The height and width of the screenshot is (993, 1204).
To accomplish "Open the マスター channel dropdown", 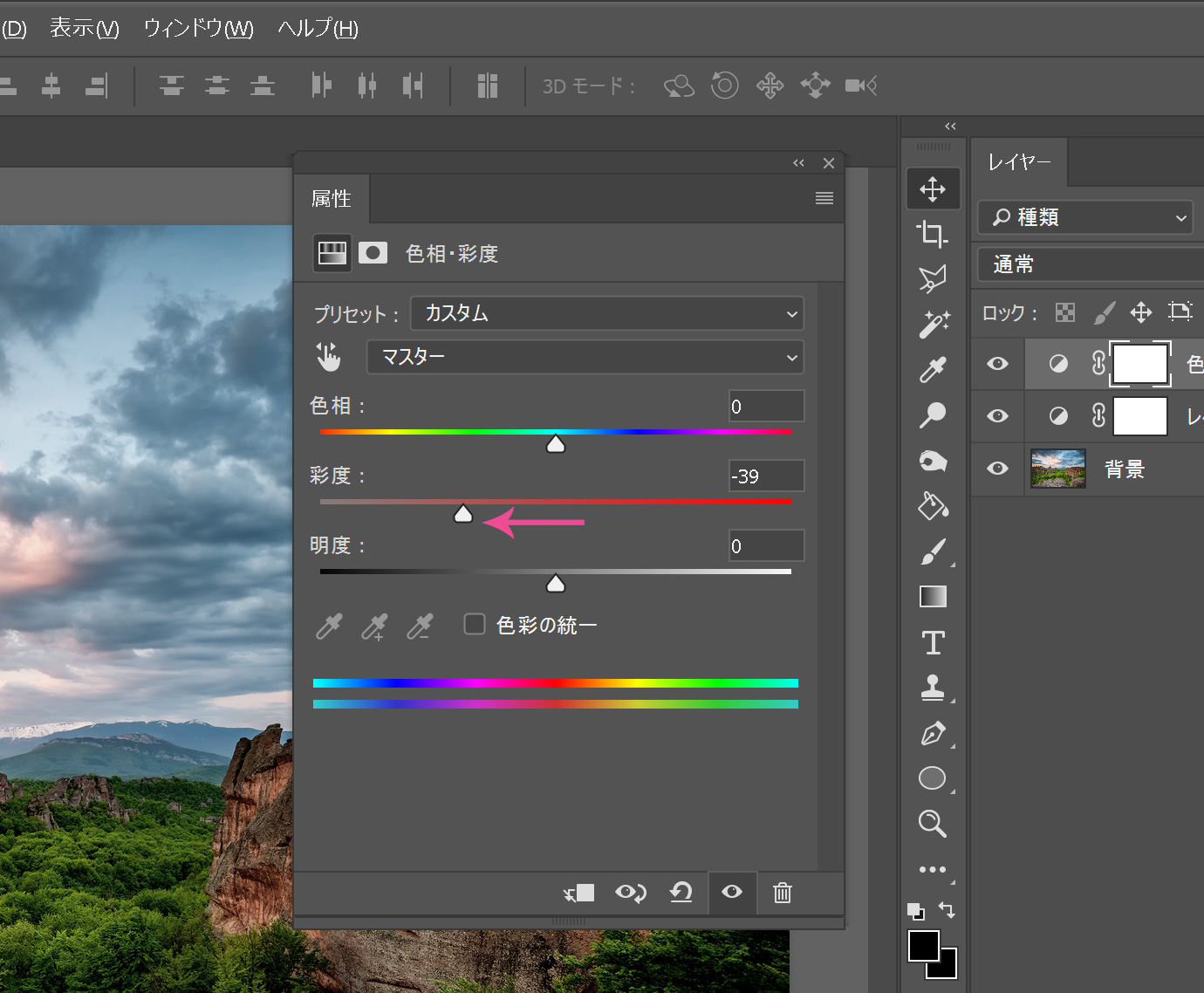I will point(585,357).
